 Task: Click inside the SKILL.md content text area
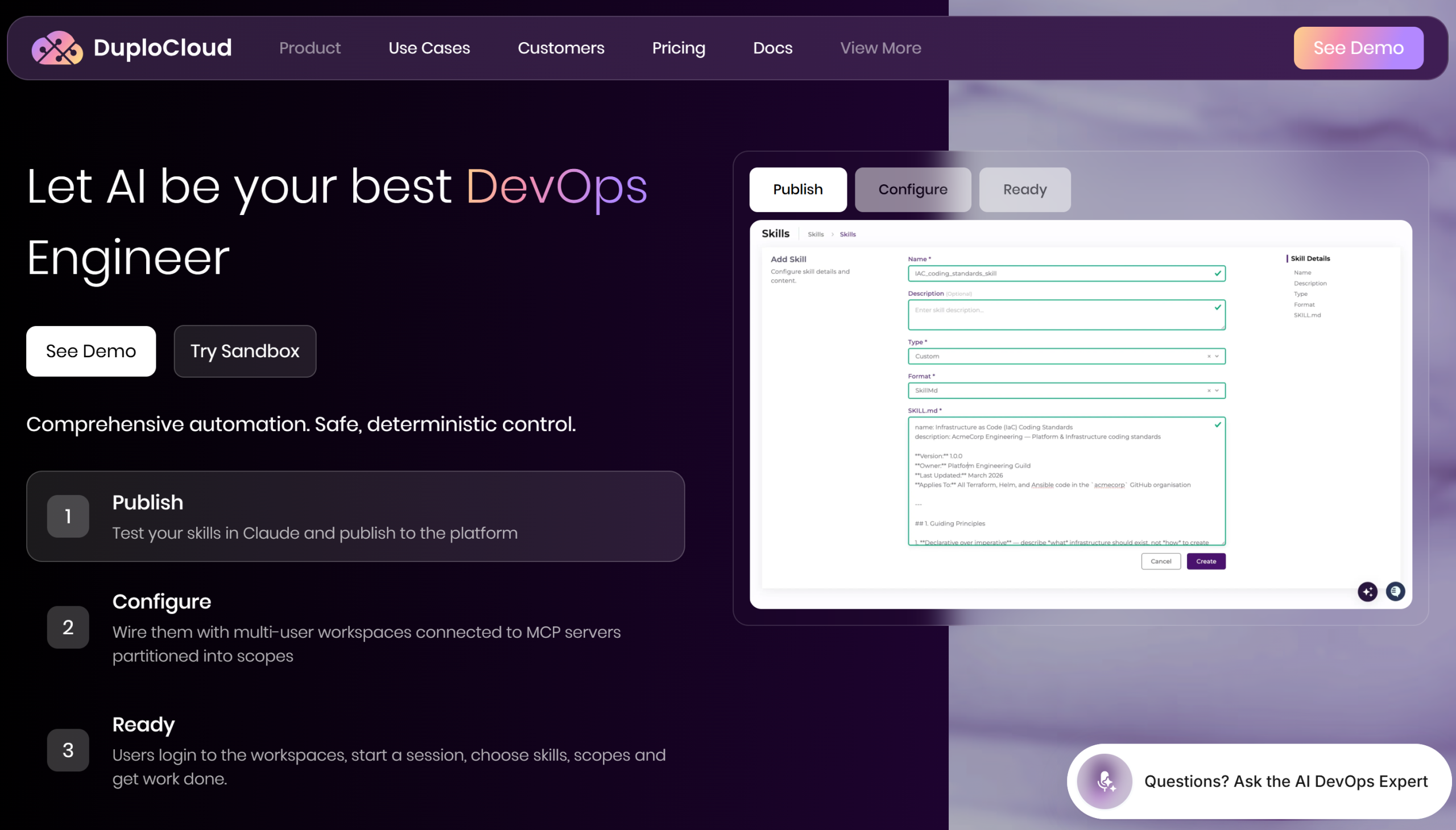point(1066,481)
